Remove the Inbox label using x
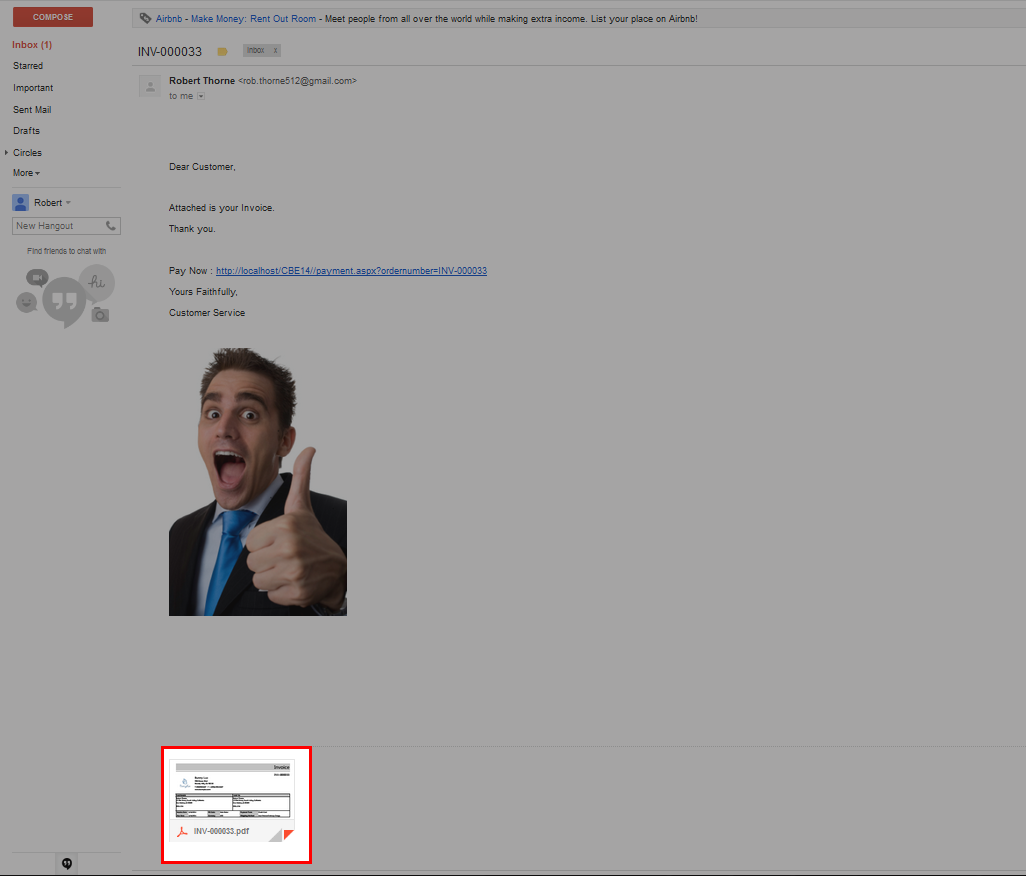The image size is (1026, 876). [x=276, y=50]
